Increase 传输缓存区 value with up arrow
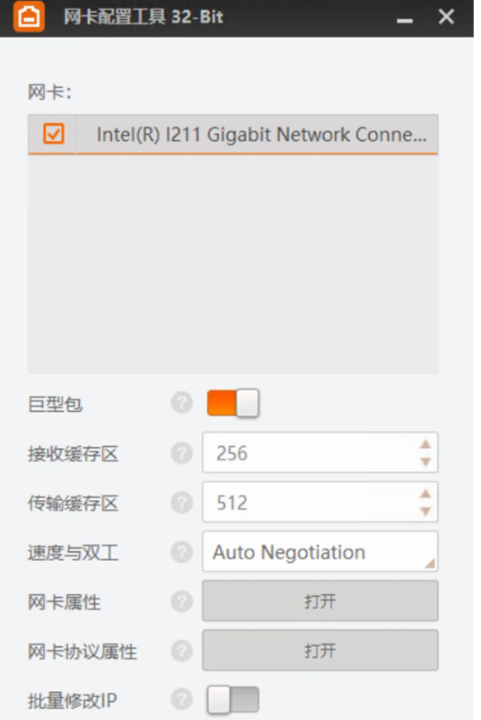 point(425,494)
